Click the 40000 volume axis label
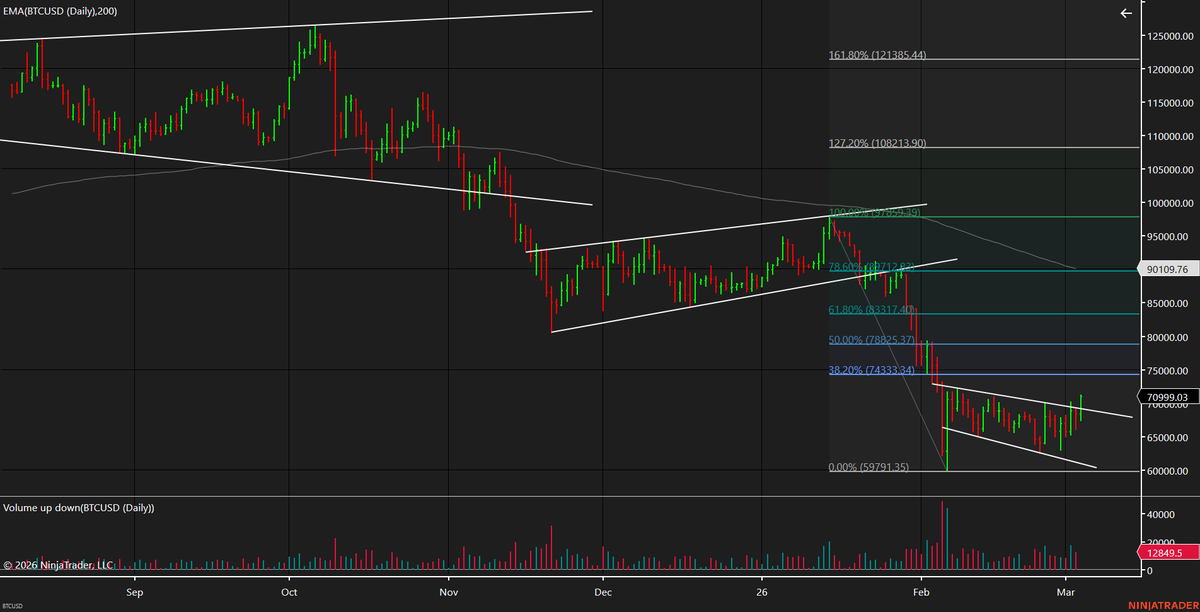This screenshot has height=612, width=1200. click(x=1161, y=514)
